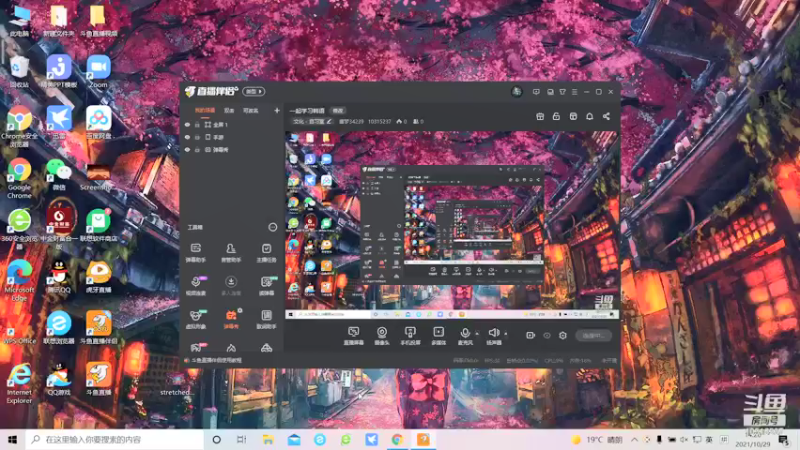Image resolution: width=800 pixels, height=450 pixels.
Task: Click the share icon above preview
Action: pos(606,116)
